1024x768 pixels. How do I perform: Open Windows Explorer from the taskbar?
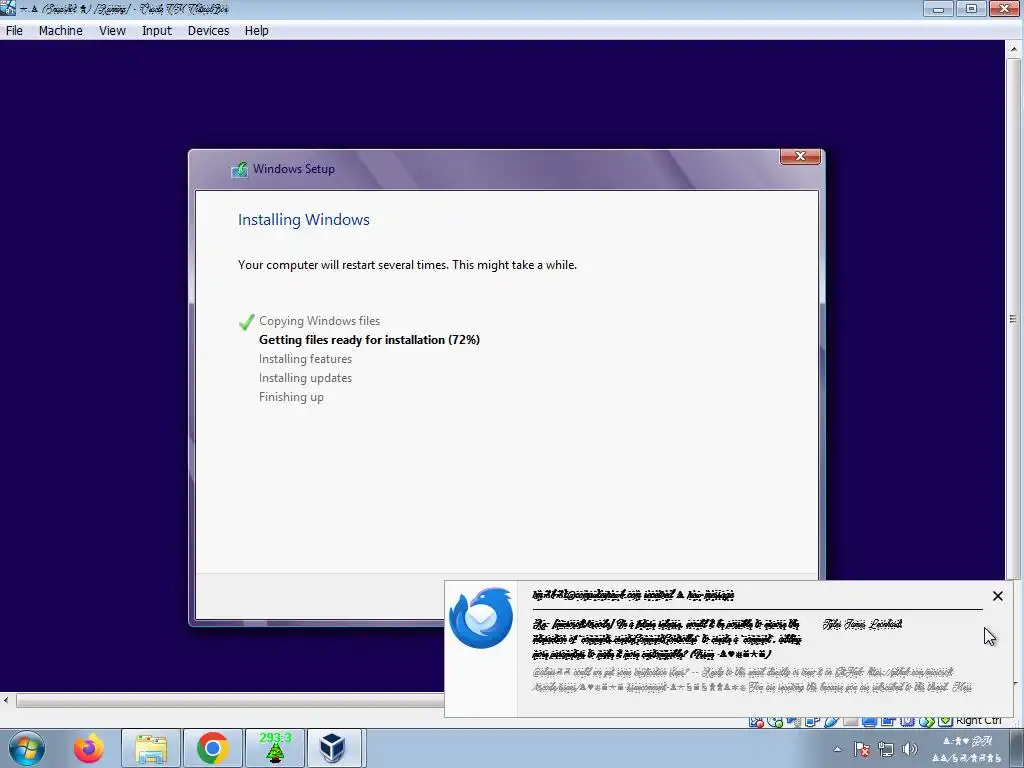151,748
